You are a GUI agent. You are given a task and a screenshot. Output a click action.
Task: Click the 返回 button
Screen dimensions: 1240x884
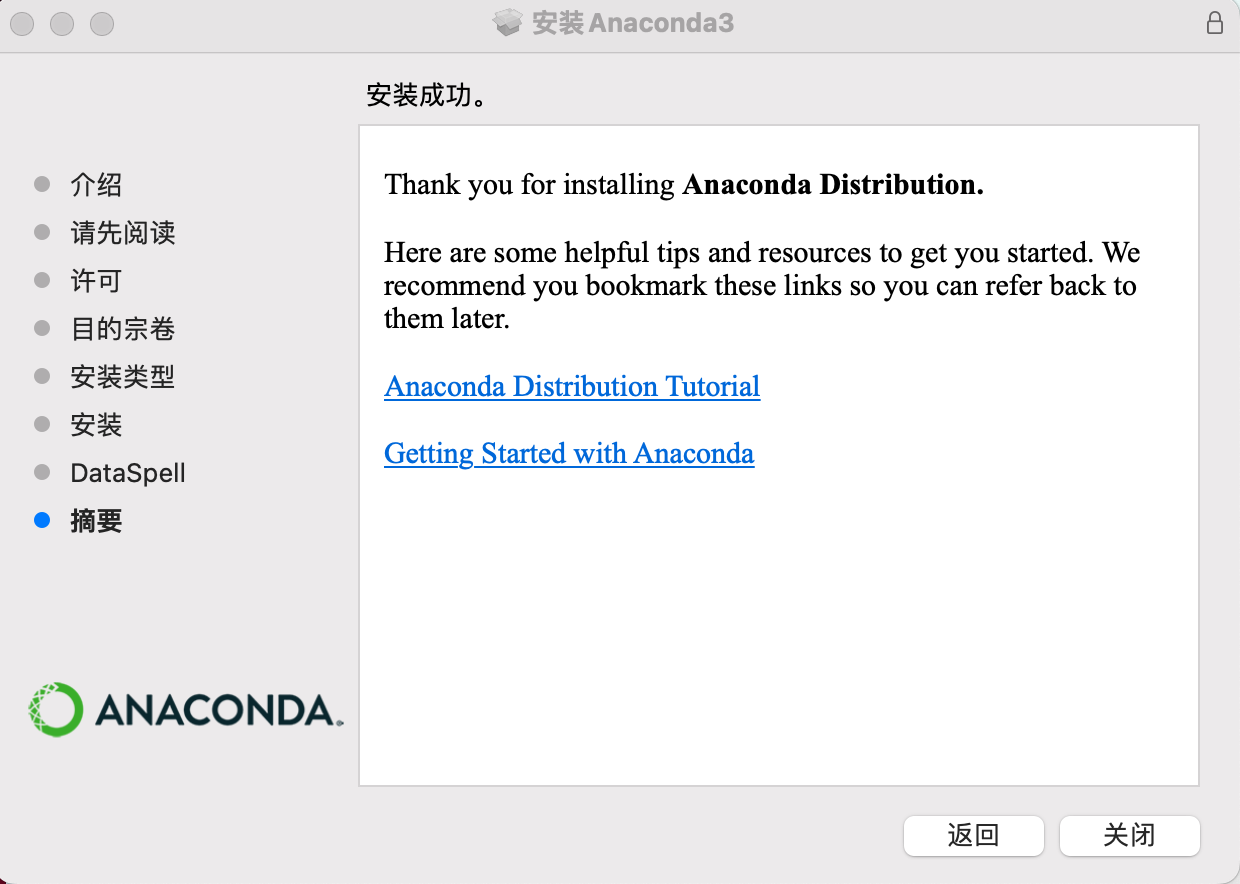973,836
